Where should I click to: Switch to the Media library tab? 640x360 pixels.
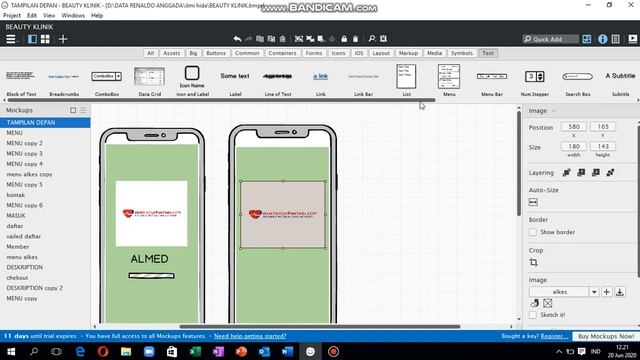434,53
